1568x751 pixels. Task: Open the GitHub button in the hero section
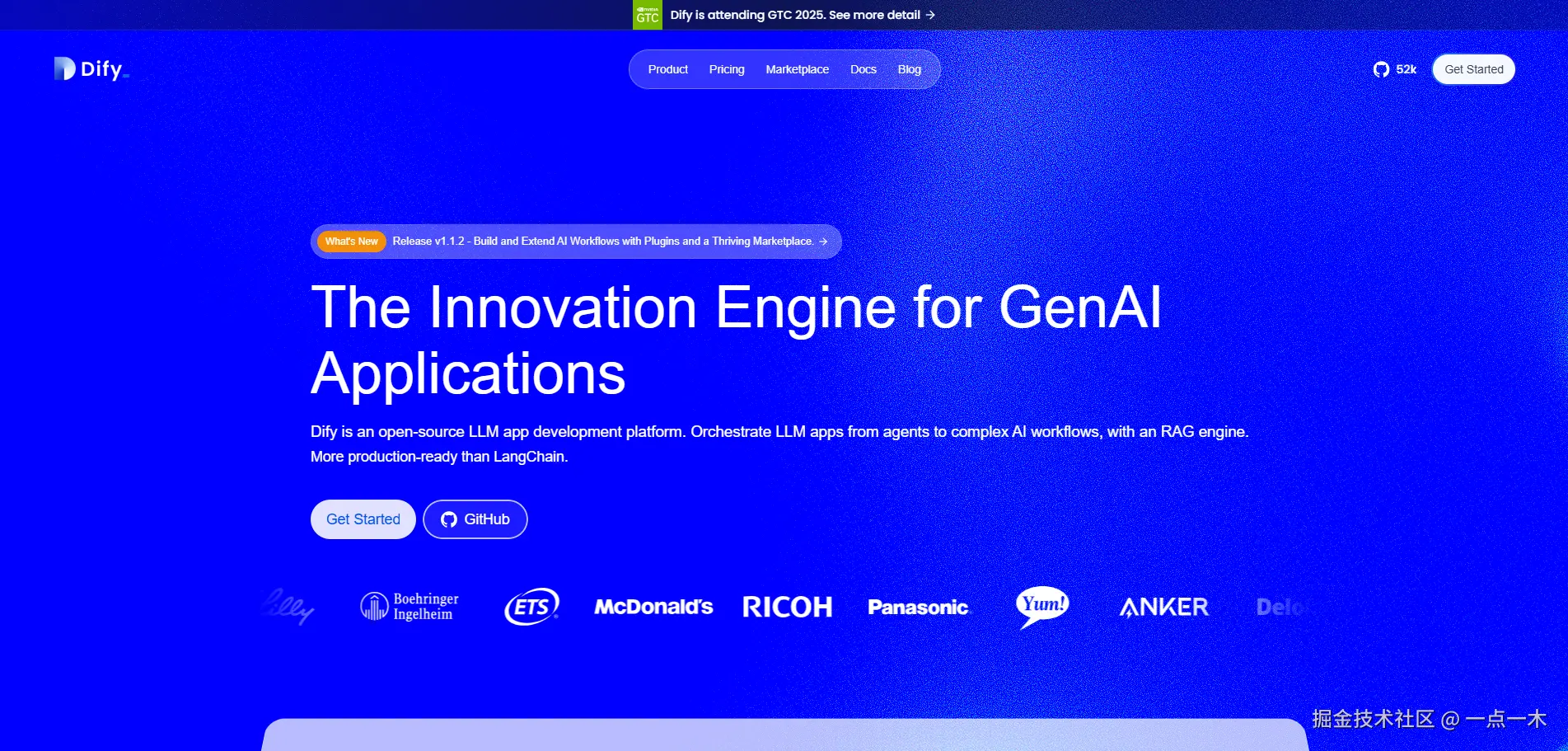[x=475, y=519]
